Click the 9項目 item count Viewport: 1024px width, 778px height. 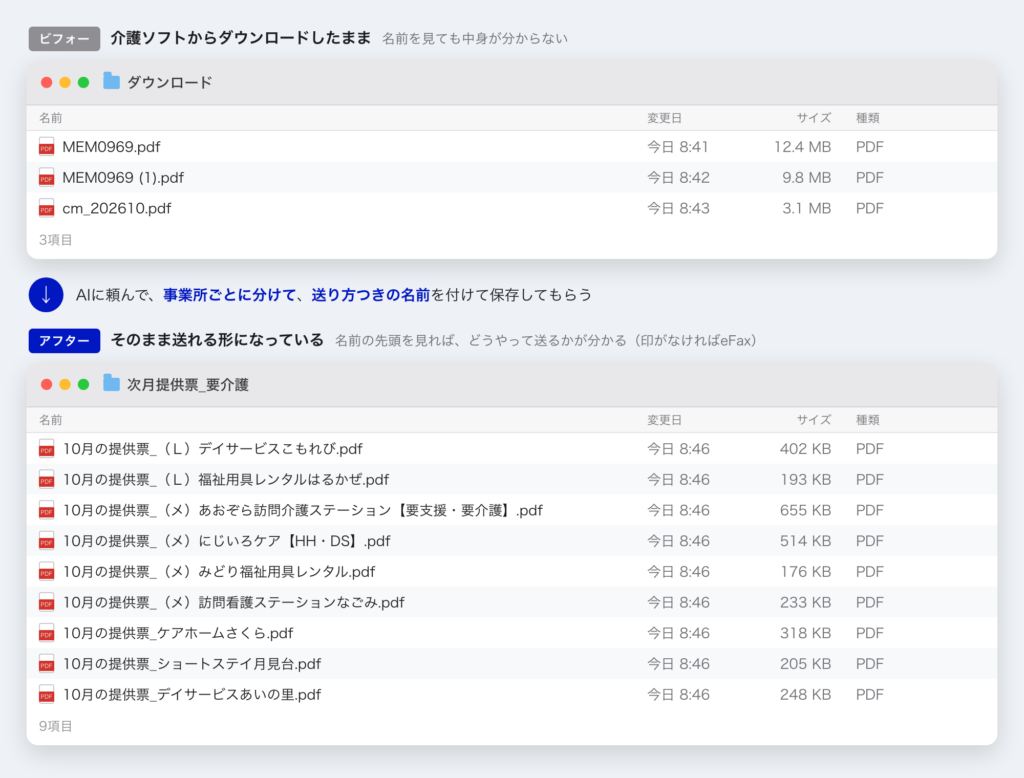pyautogui.click(x=56, y=726)
